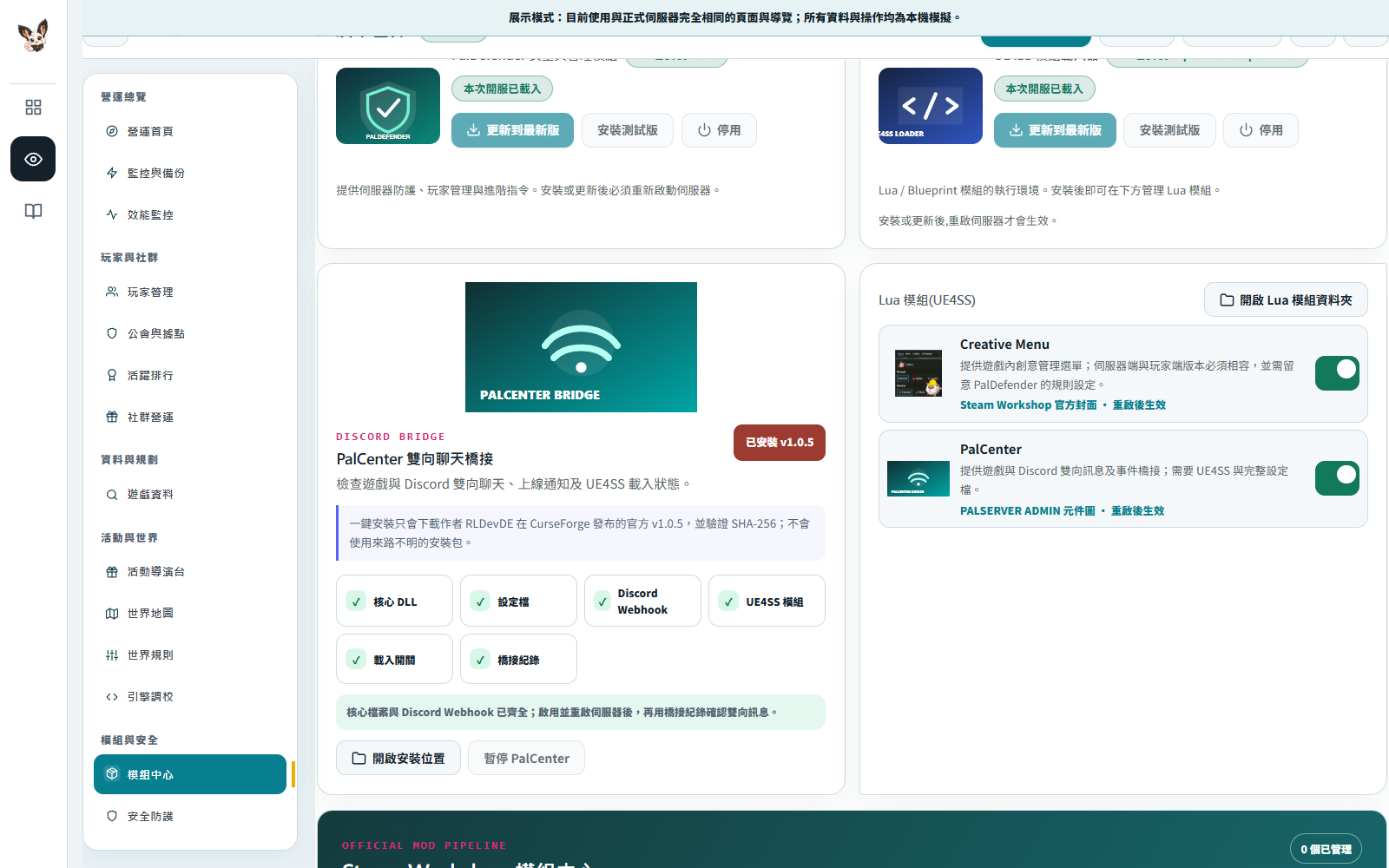Update PalDefender to latest version
This screenshot has width=1389, height=868.
click(512, 130)
